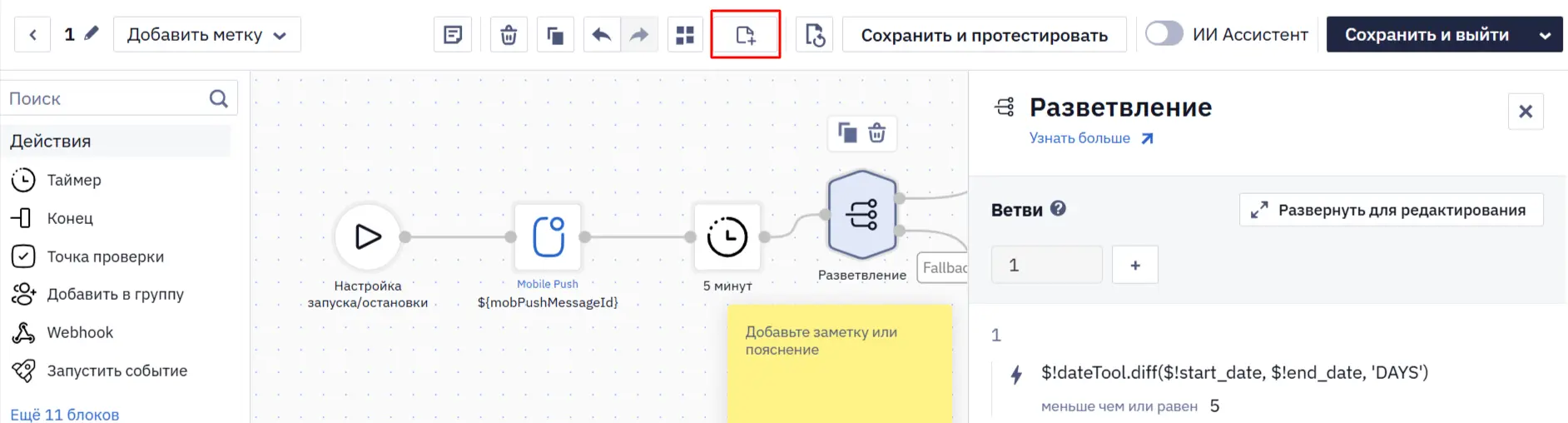The width and height of the screenshot is (1568, 423).
Task: Go back using the left chevron button
Action: tap(32, 34)
